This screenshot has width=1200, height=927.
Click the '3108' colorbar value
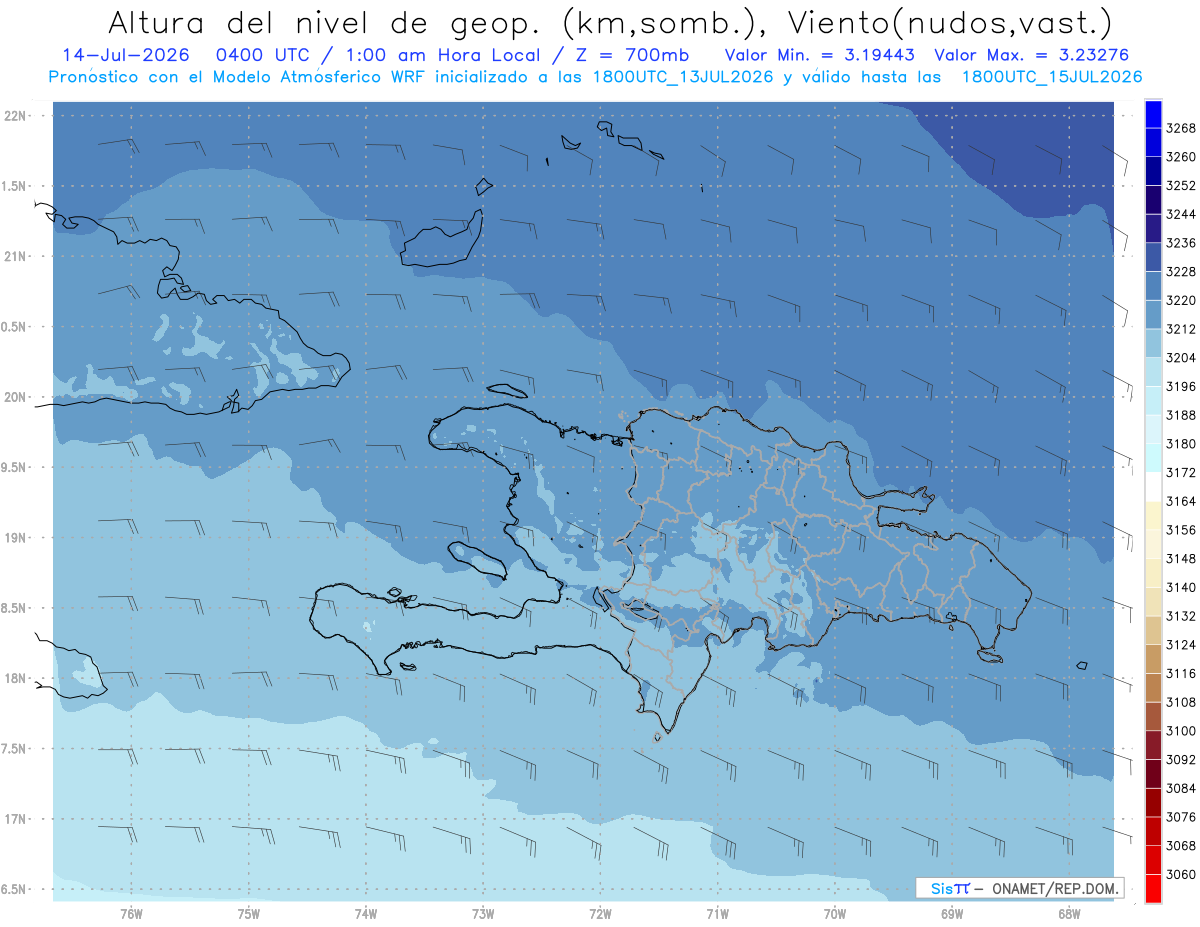pos(1180,702)
